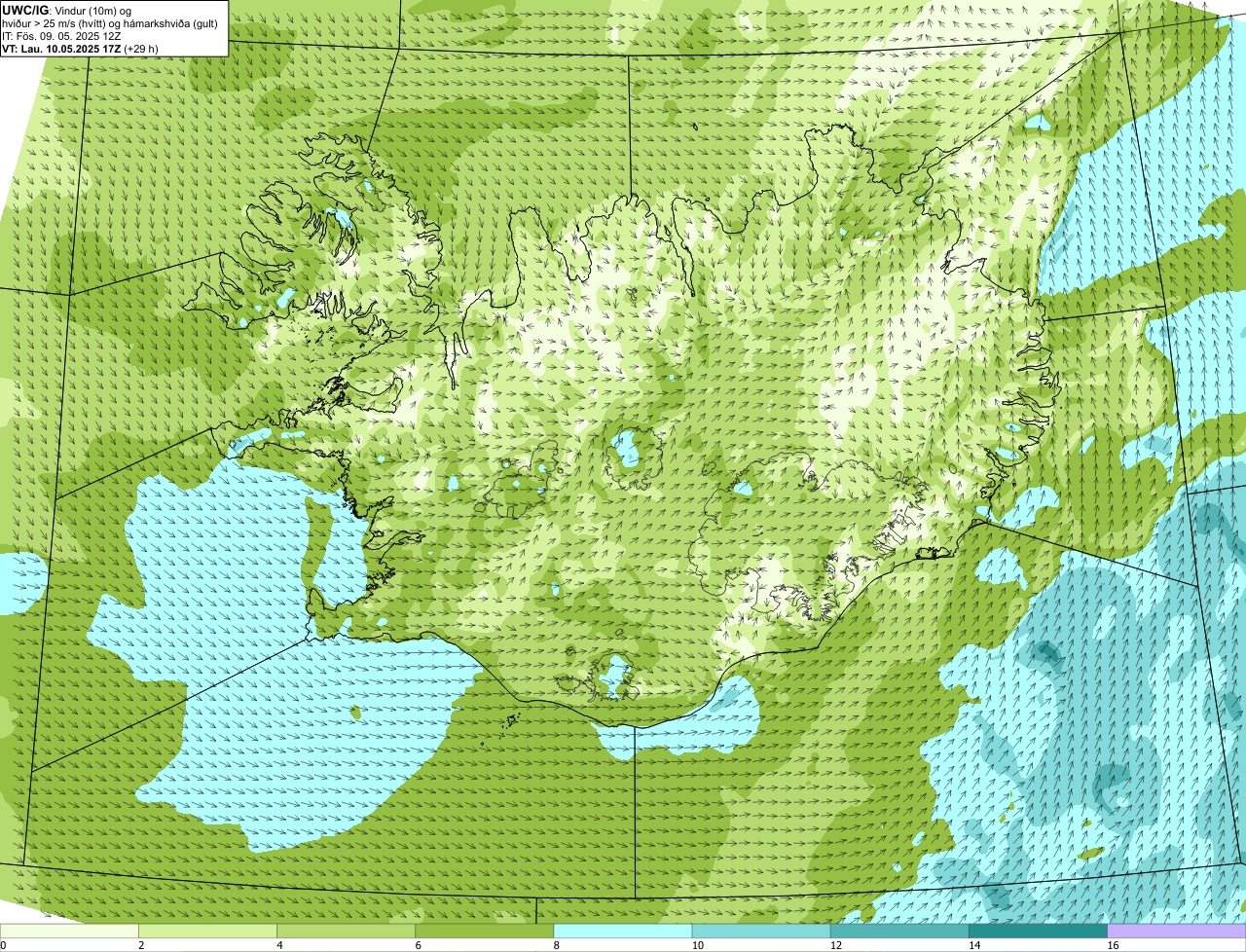Click the 'UWC/IG: Vindur (10m) og' title line

pos(66,10)
